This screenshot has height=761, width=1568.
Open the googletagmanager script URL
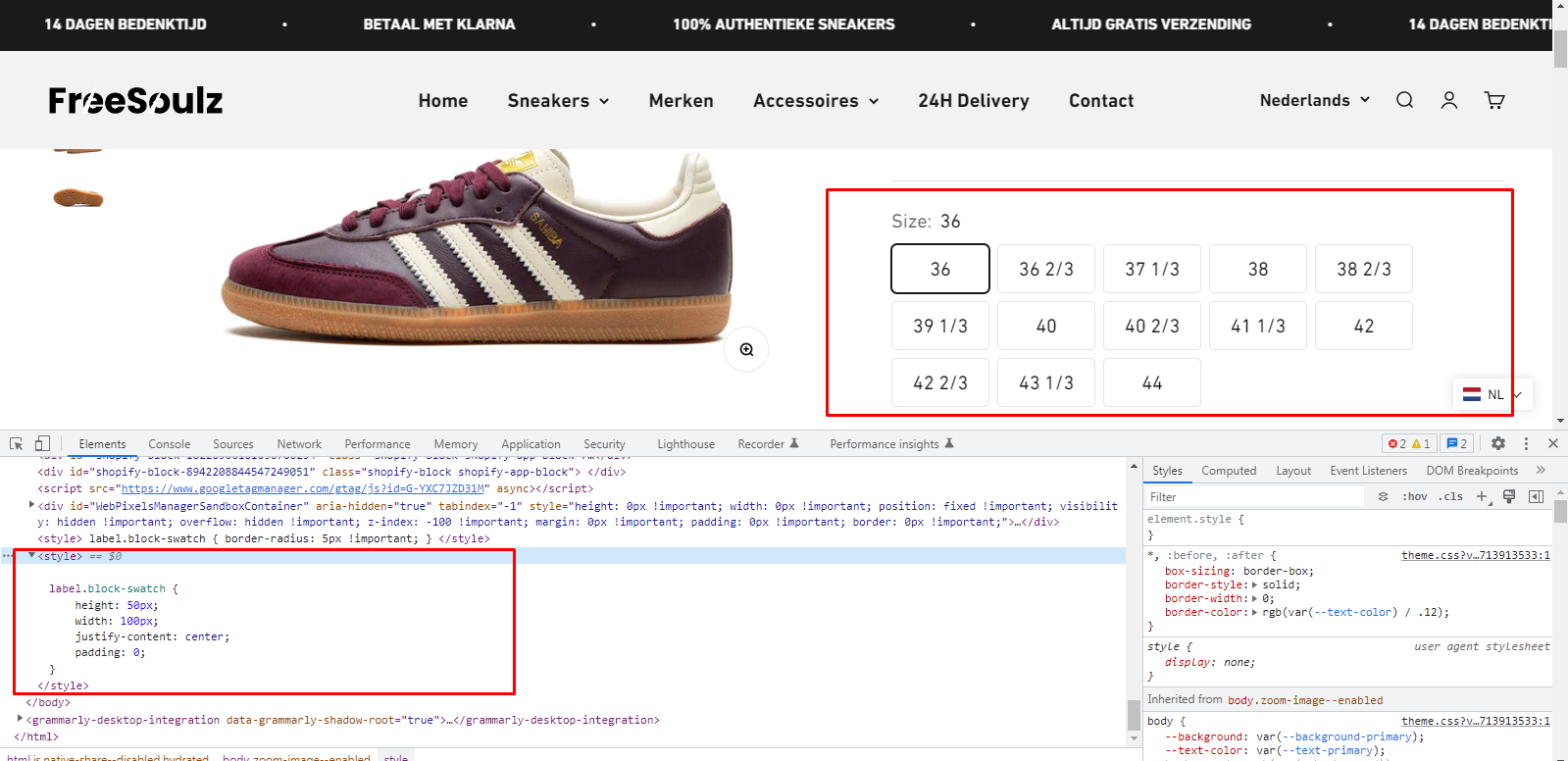(304, 488)
